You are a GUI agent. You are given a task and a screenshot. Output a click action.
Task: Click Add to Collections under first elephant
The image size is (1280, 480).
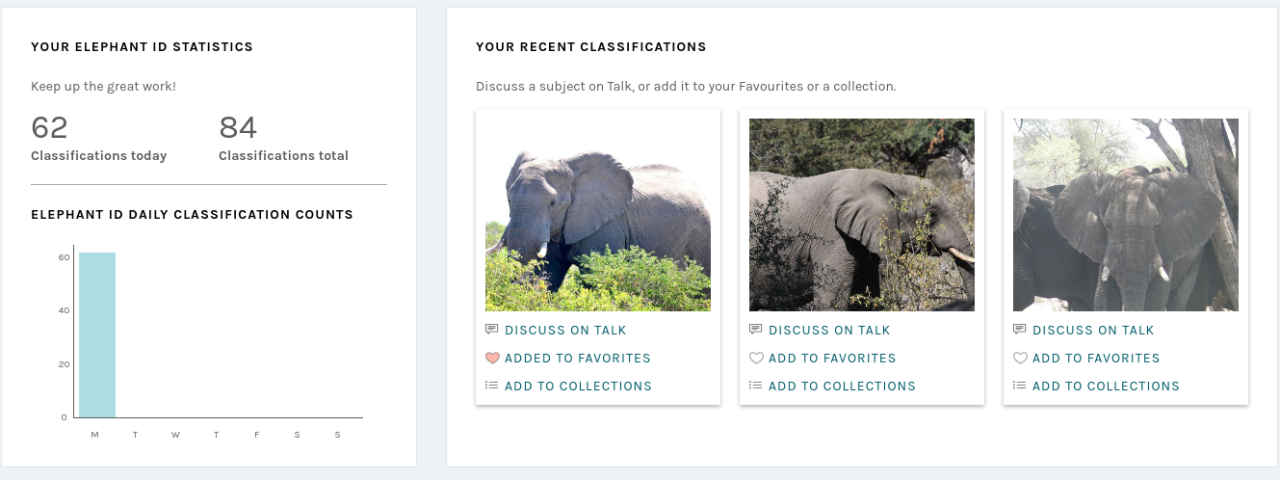[x=578, y=386]
